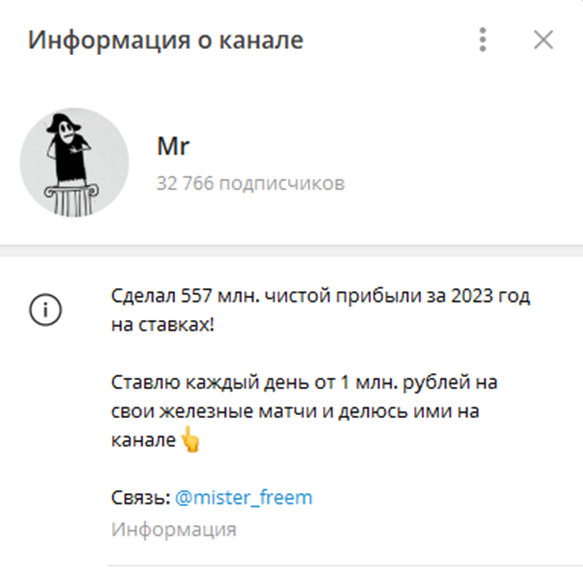
Task: Open the three-dot more options menu
Action: tap(482, 39)
